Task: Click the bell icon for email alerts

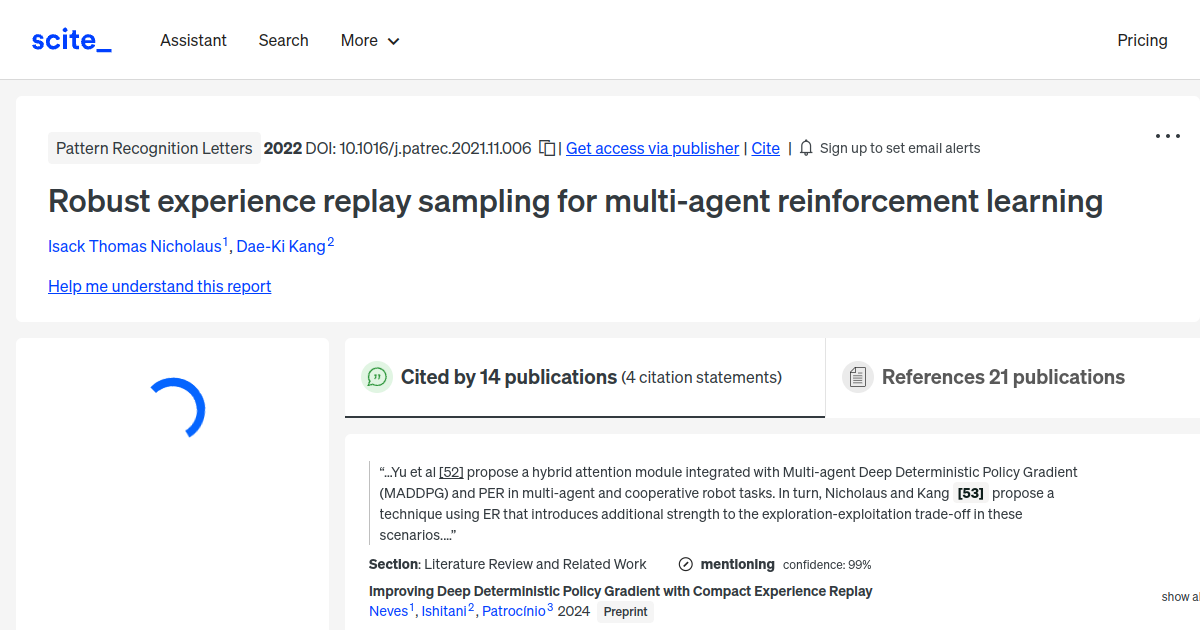Action: 805,147
